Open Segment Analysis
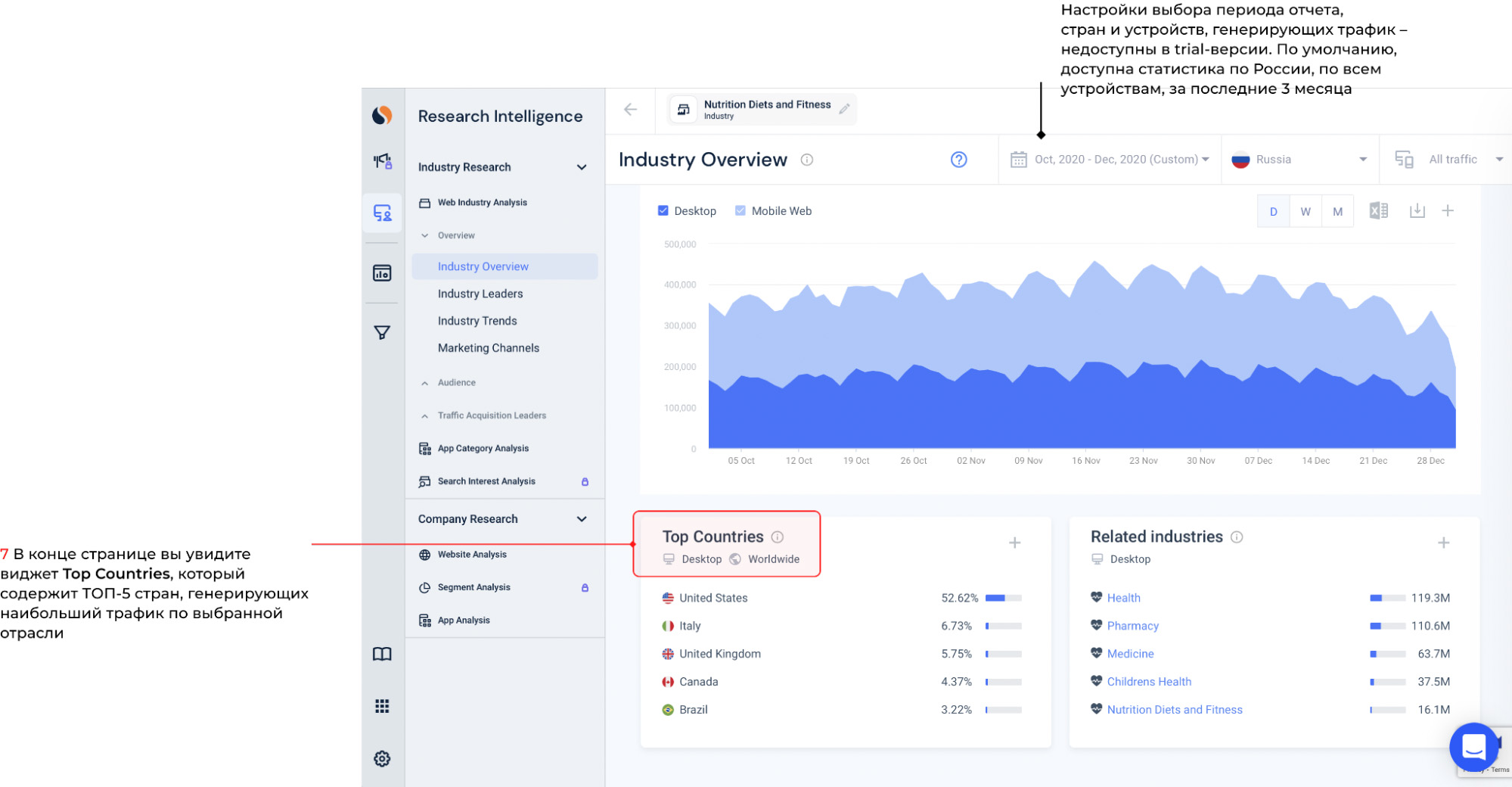Screen dimensions: 1512x787 coord(474,587)
